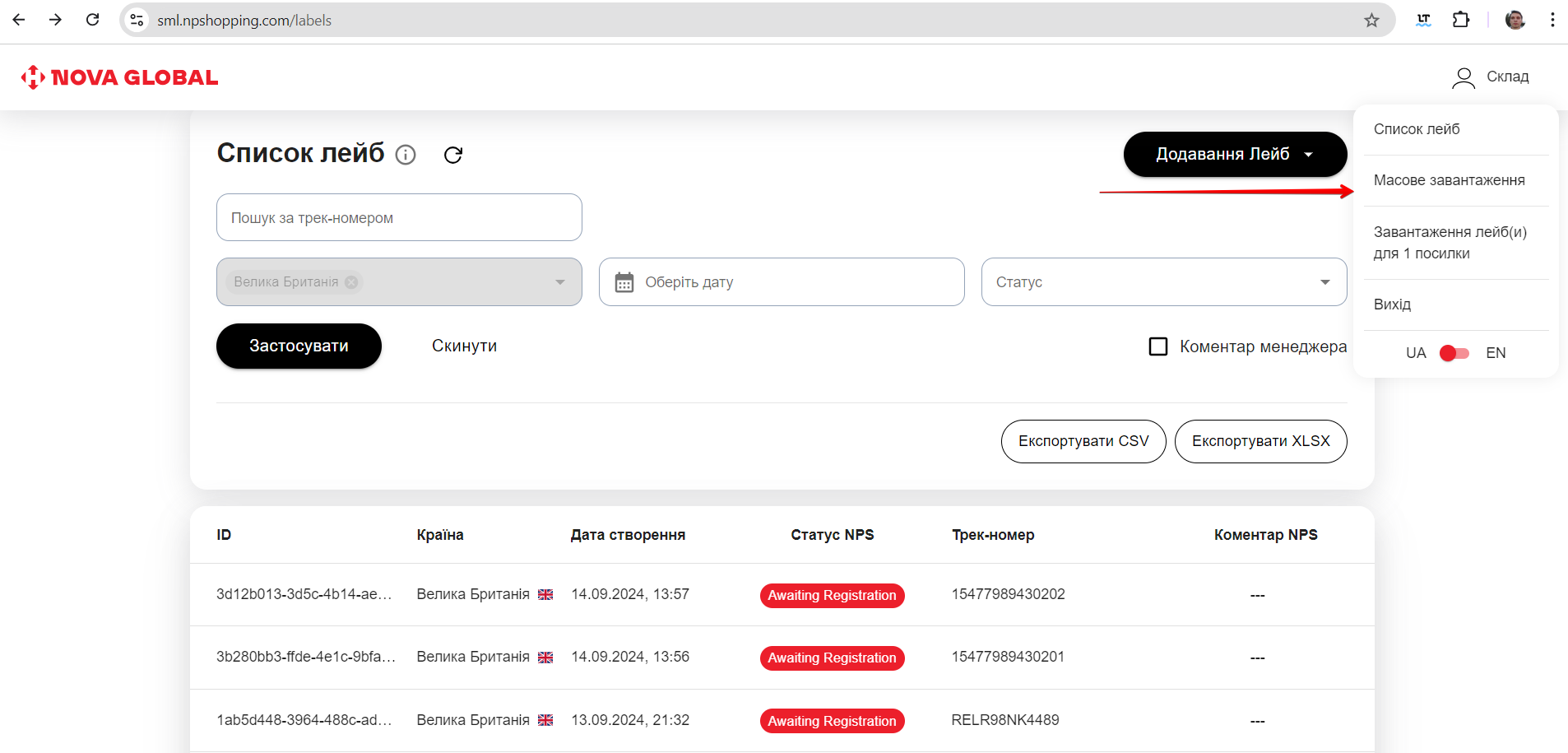The height and width of the screenshot is (753, 1568).
Task: Remove the Велика Британія country chip
Action: tap(351, 281)
